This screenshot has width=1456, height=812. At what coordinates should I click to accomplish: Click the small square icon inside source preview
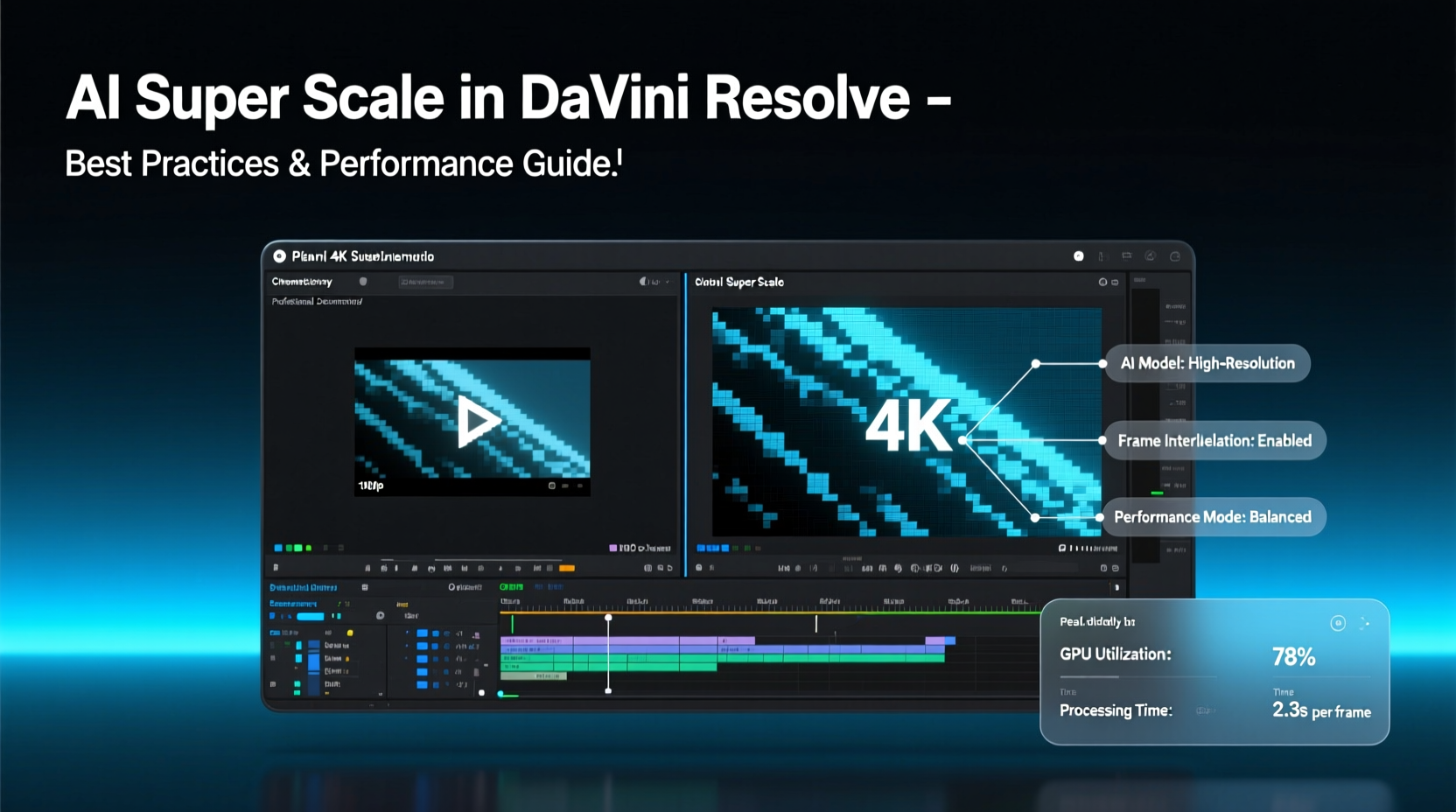pos(551,486)
